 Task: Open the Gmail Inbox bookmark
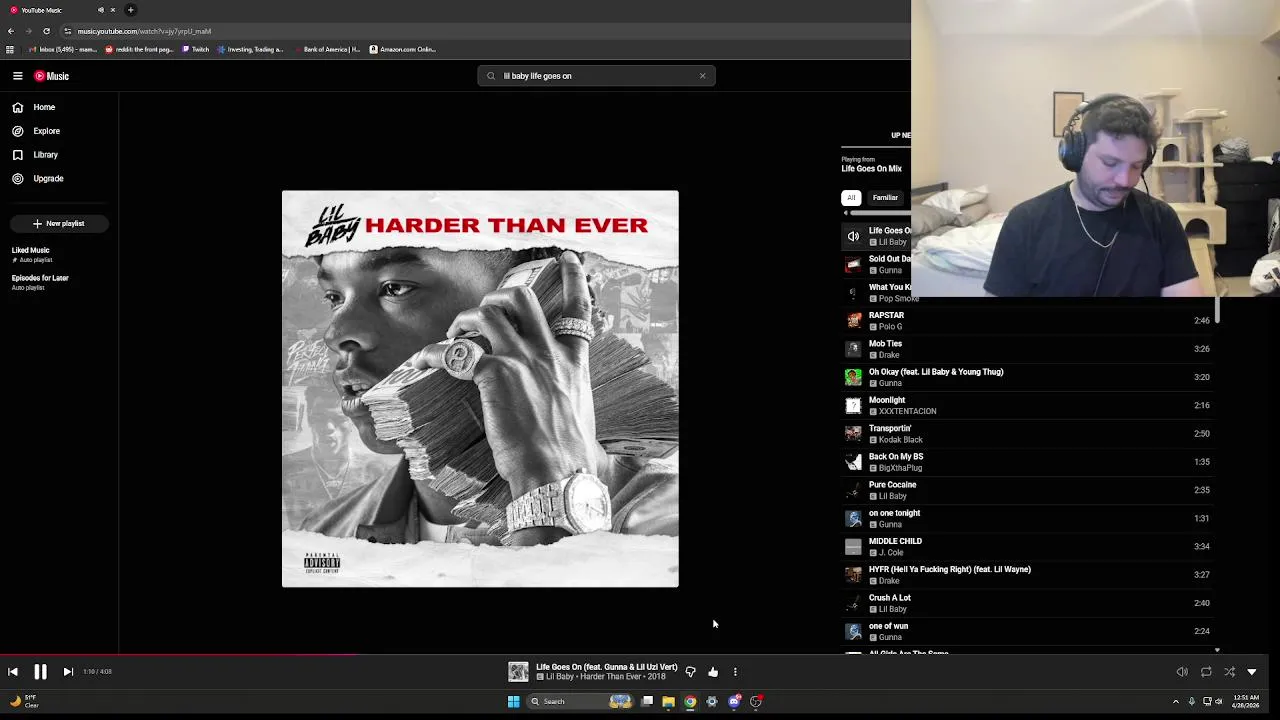click(62, 49)
